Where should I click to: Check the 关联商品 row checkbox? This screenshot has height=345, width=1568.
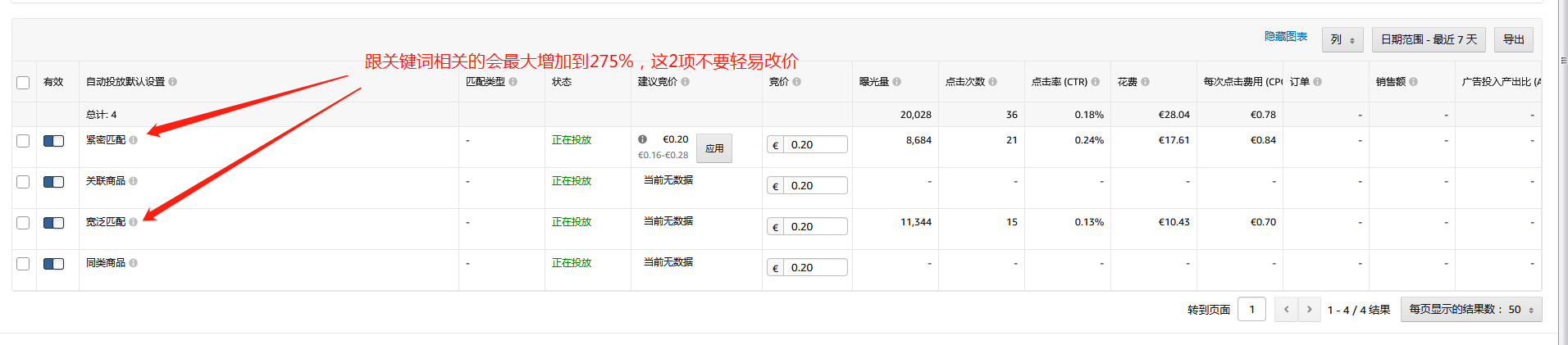tap(23, 182)
